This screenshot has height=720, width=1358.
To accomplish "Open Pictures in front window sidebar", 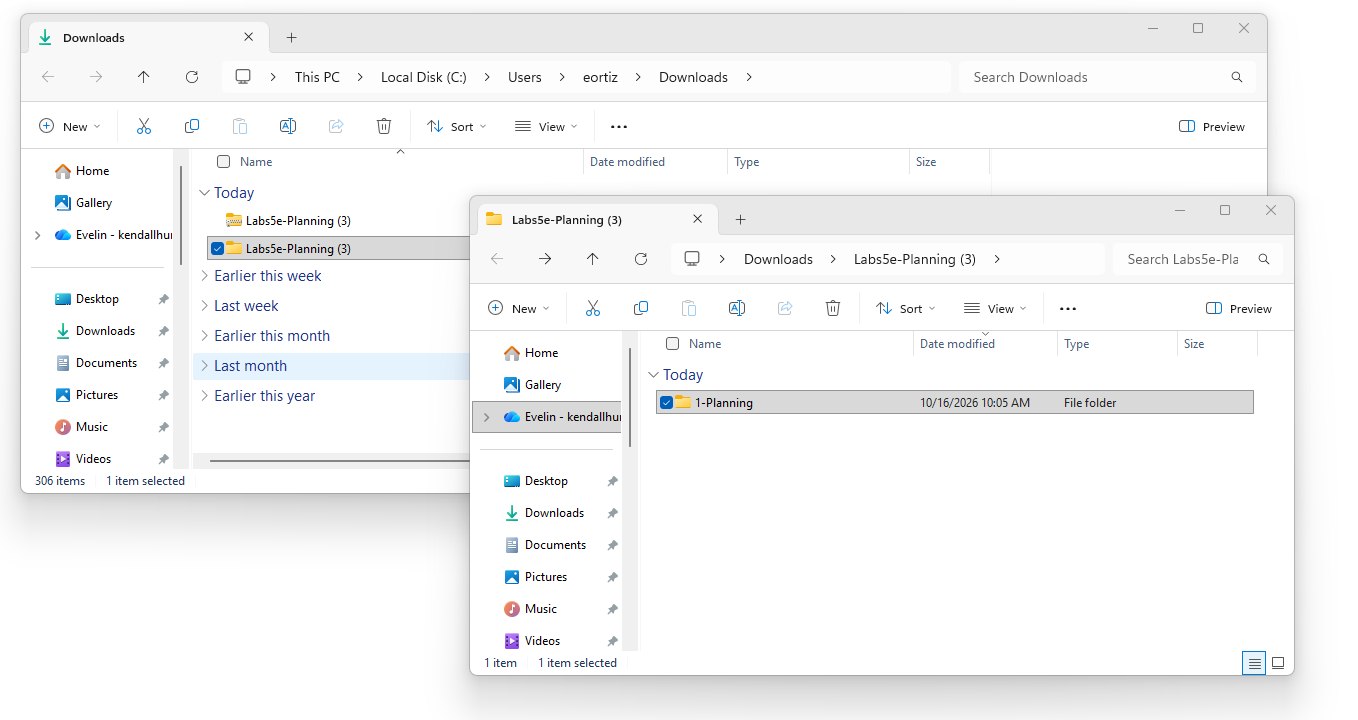I will (546, 577).
